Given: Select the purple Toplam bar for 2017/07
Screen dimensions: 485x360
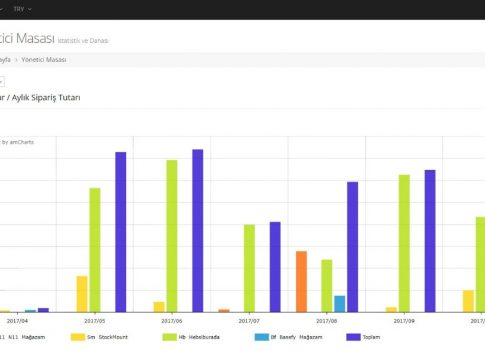Looking at the screenshot, I should tap(275, 267).
